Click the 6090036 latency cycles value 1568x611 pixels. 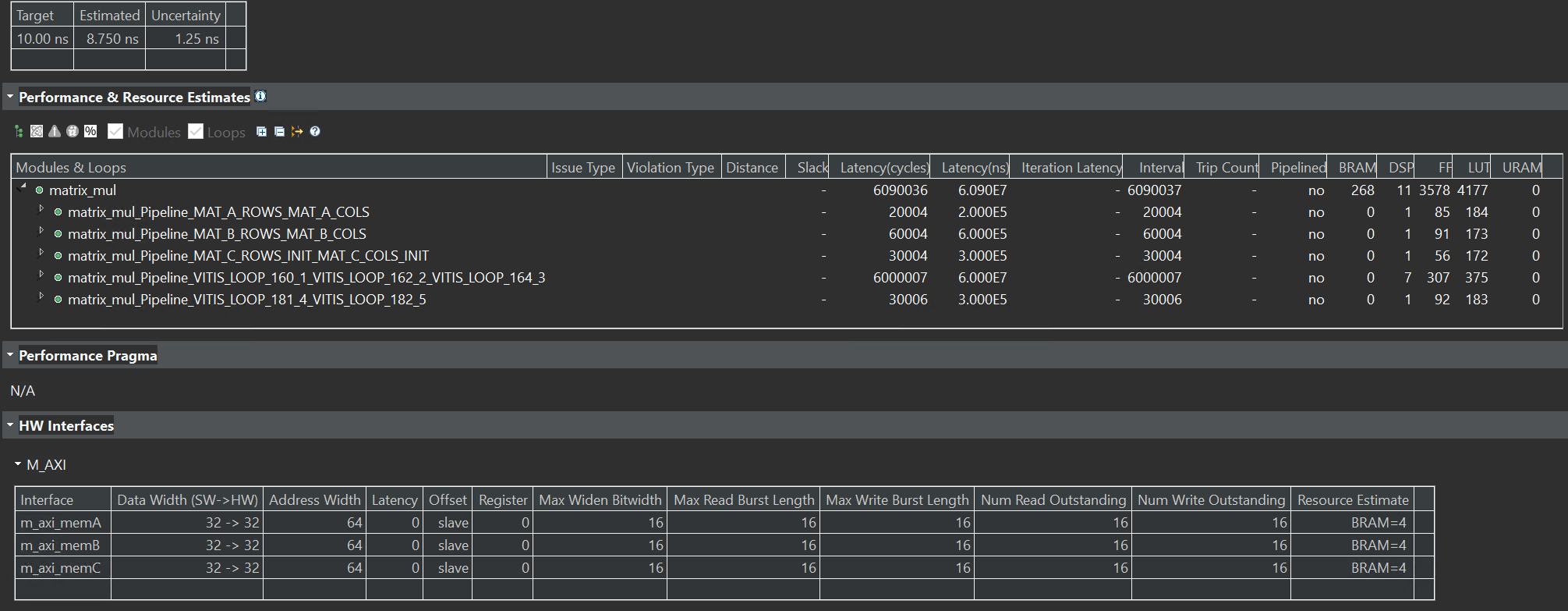click(x=900, y=190)
